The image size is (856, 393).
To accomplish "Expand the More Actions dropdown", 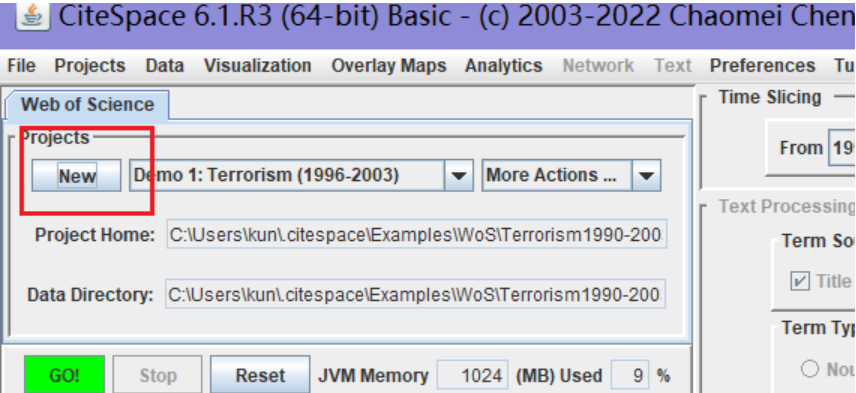I will (x=646, y=175).
